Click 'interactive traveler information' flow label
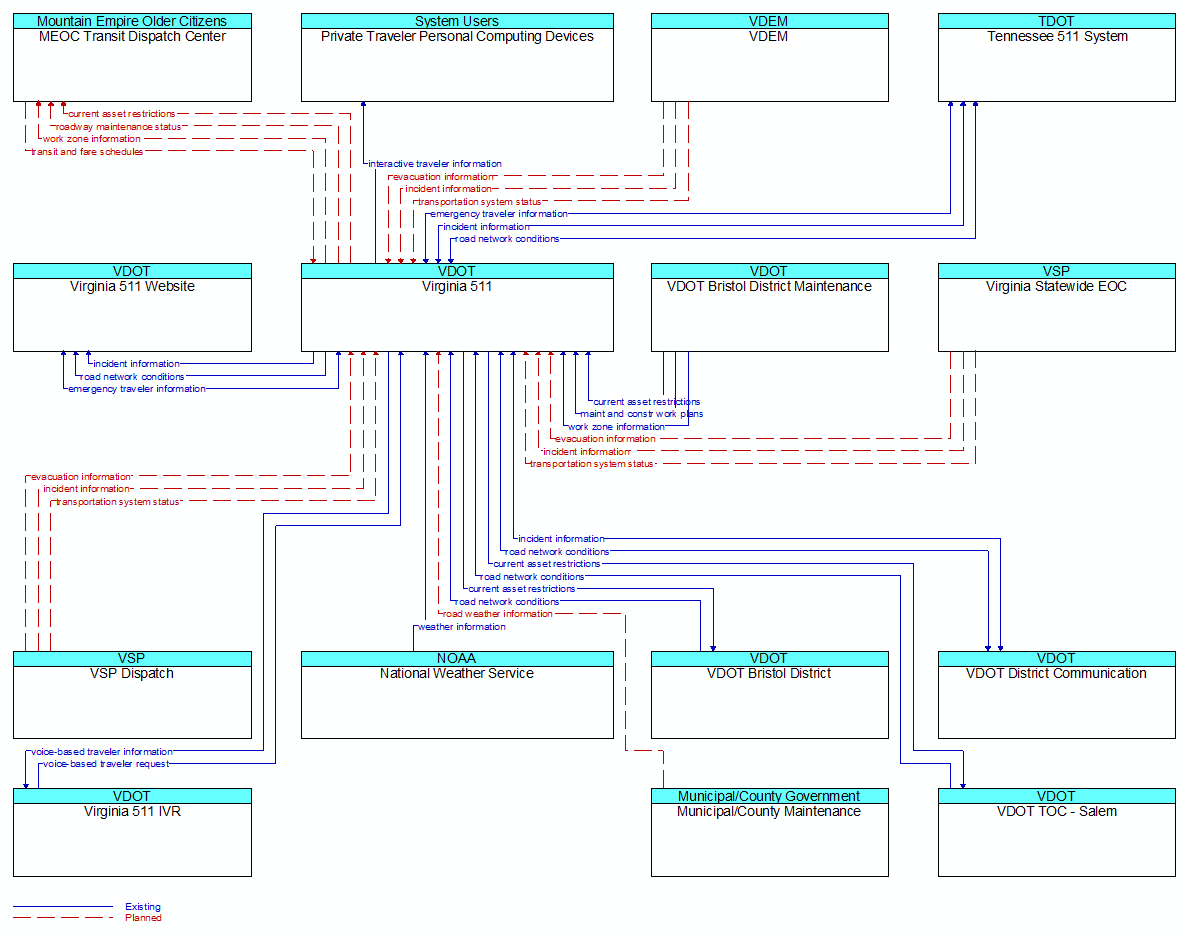The width and height of the screenshot is (1185, 935). click(x=435, y=164)
